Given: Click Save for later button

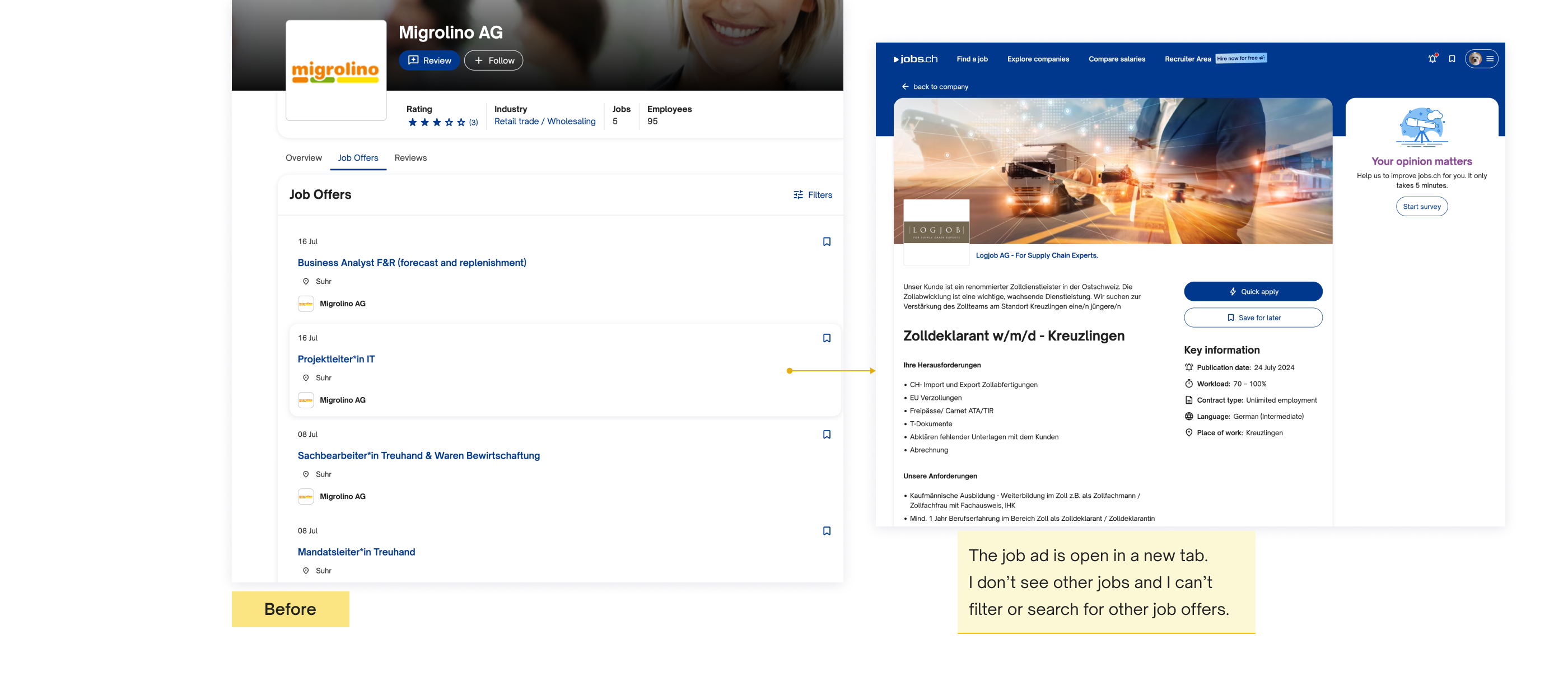Looking at the screenshot, I should (x=1253, y=318).
